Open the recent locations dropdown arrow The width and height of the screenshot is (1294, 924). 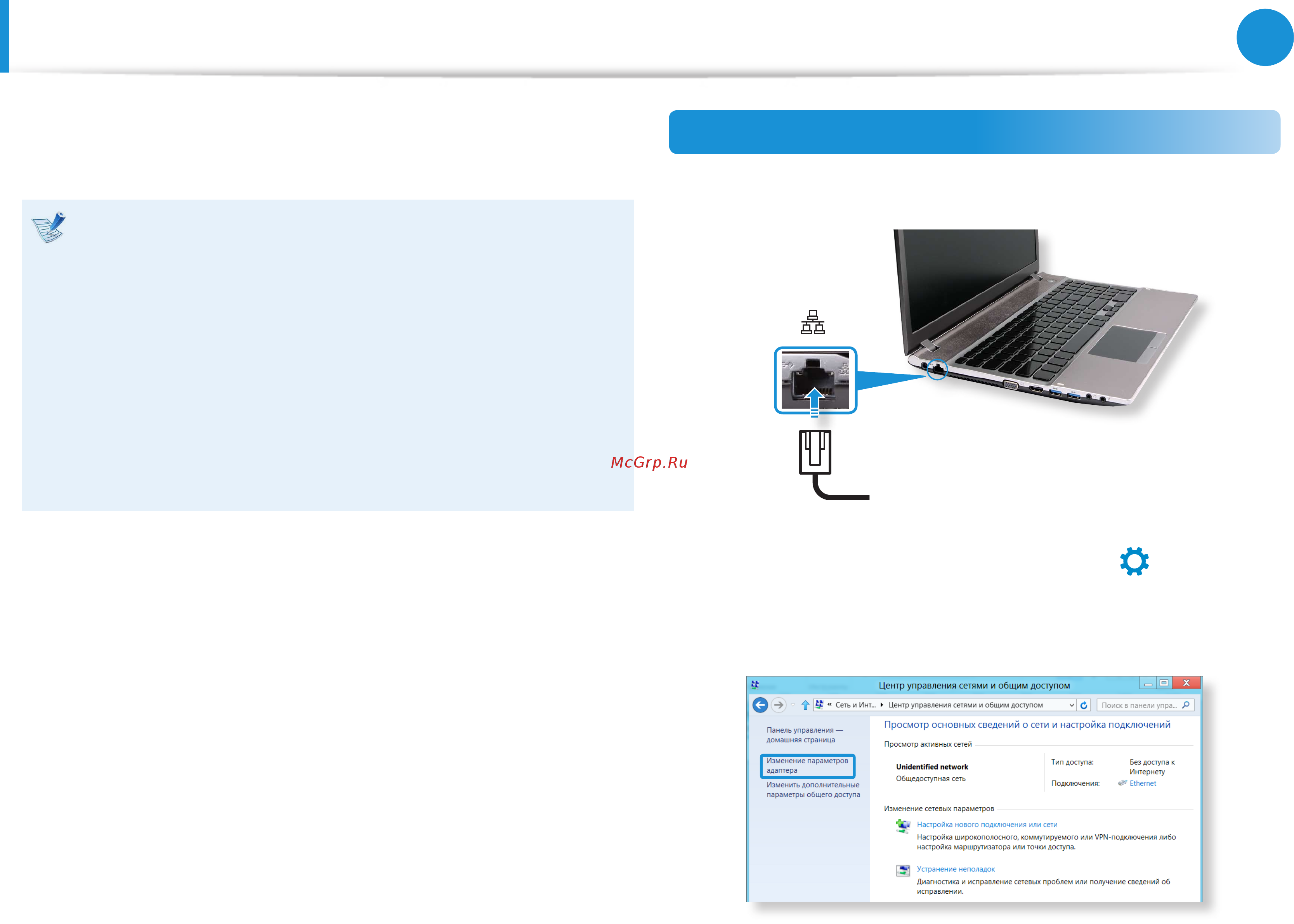793,705
